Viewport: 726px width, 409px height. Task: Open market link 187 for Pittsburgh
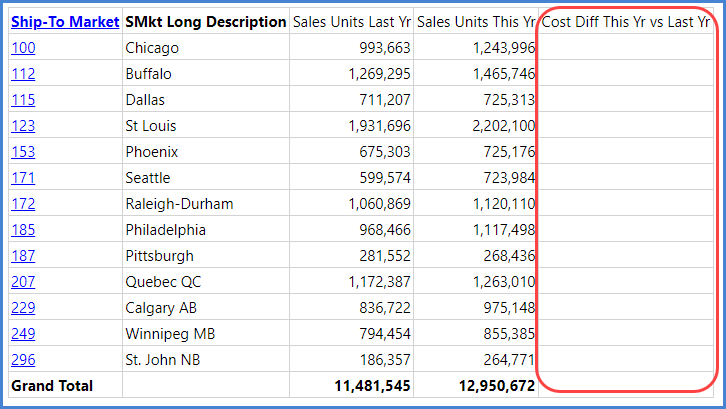pos(23,255)
